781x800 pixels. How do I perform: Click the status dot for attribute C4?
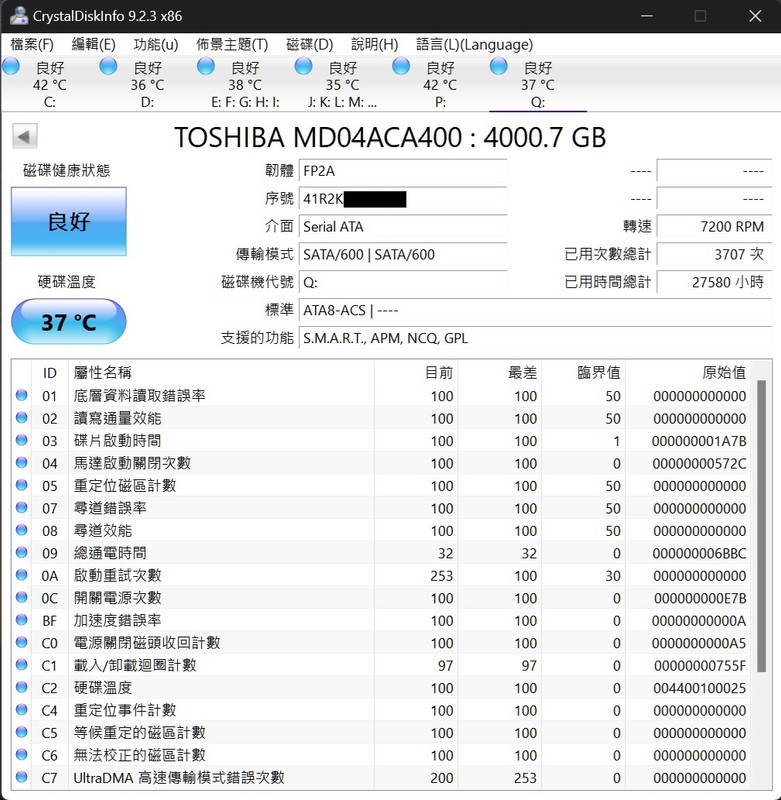click(21, 710)
